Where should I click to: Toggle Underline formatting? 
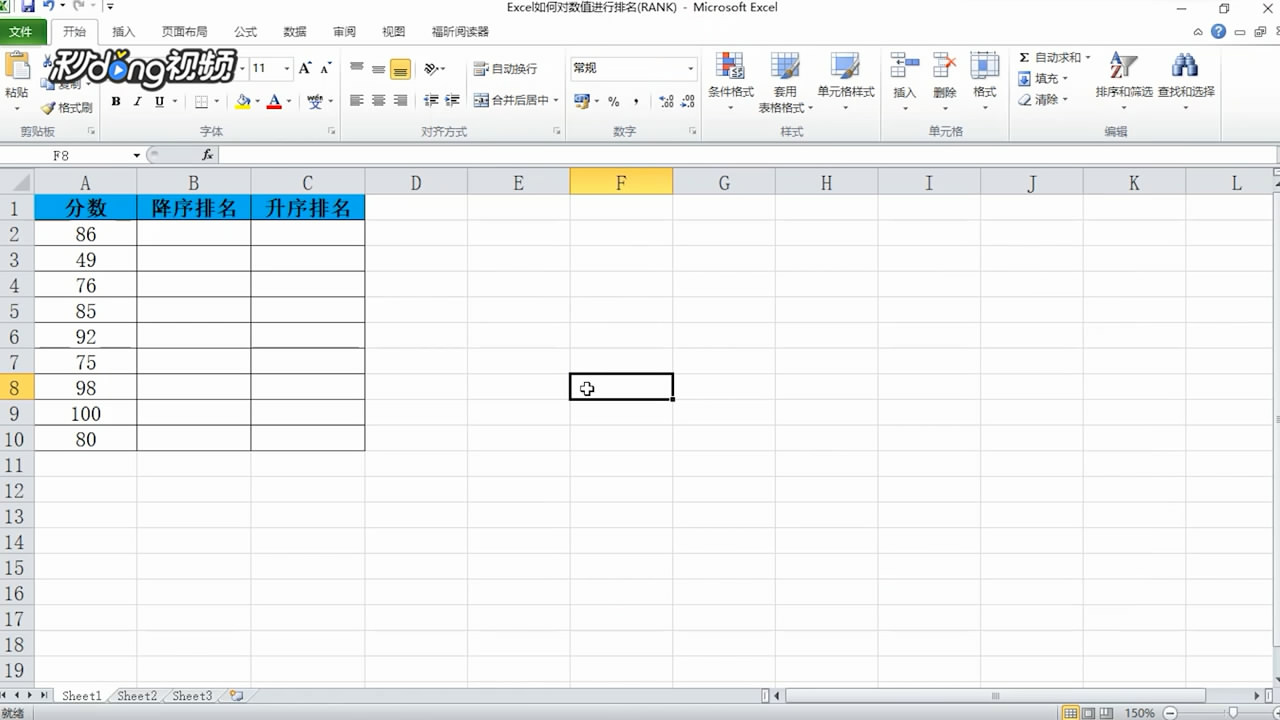tap(159, 101)
